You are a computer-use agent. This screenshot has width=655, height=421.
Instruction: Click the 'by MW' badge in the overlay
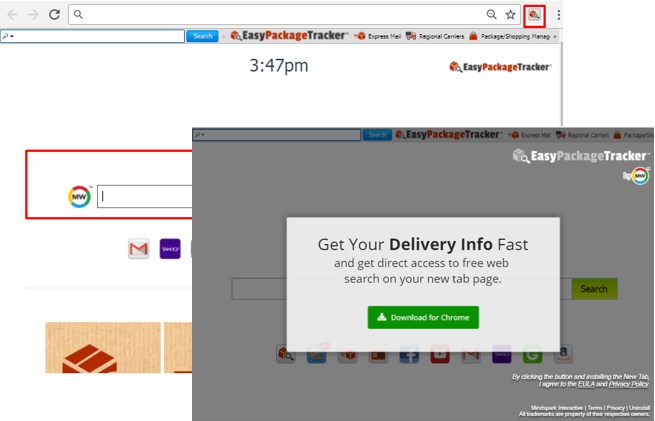(637, 176)
